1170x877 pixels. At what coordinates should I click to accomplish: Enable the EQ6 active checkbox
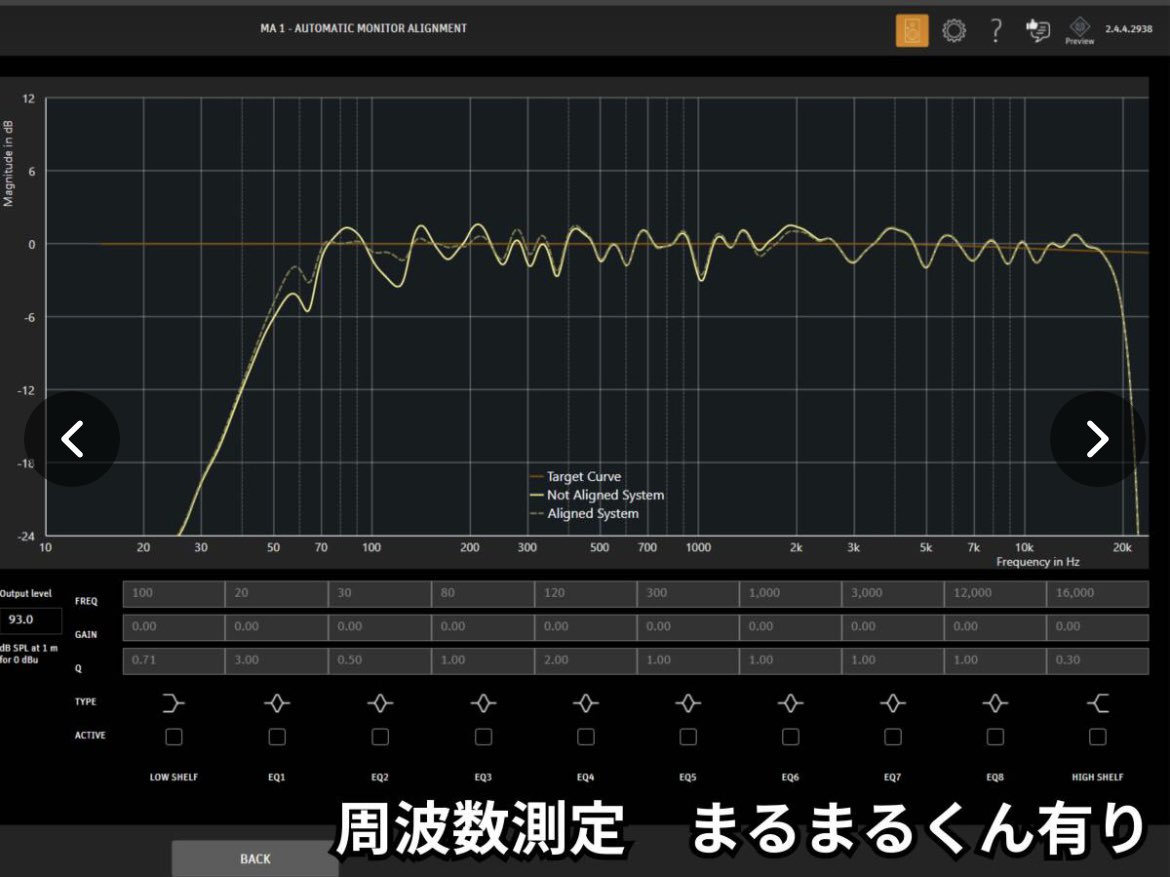790,737
